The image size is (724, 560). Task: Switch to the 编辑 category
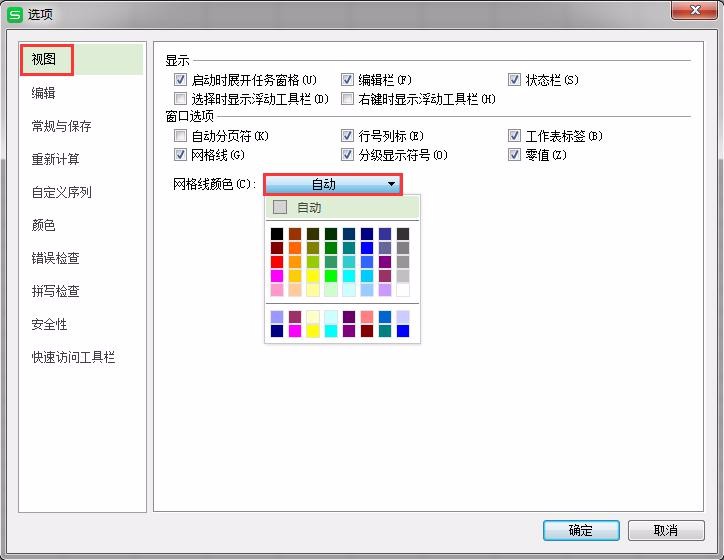(x=43, y=93)
